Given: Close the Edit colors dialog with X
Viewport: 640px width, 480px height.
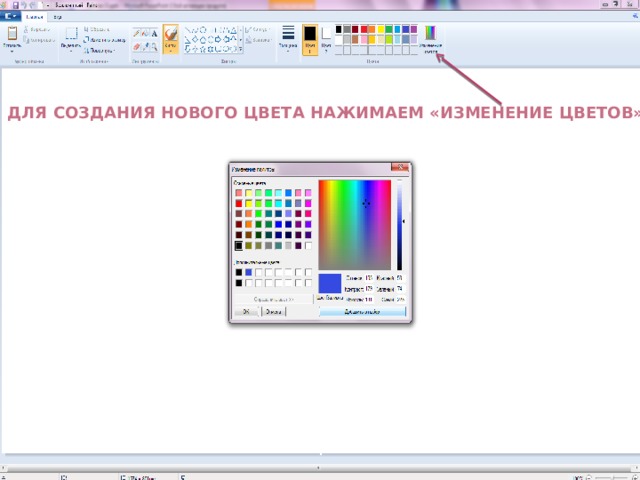Looking at the screenshot, I should (x=400, y=167).
